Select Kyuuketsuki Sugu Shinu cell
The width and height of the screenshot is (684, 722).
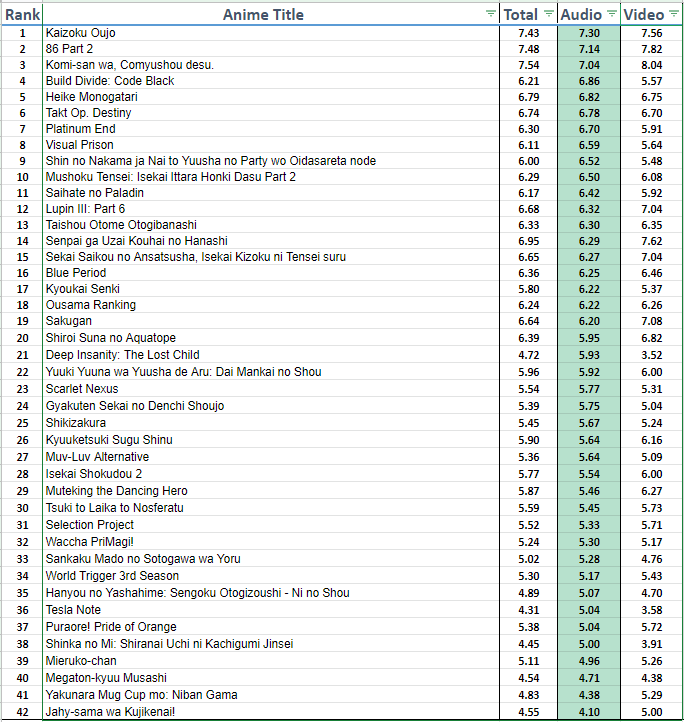271,440
